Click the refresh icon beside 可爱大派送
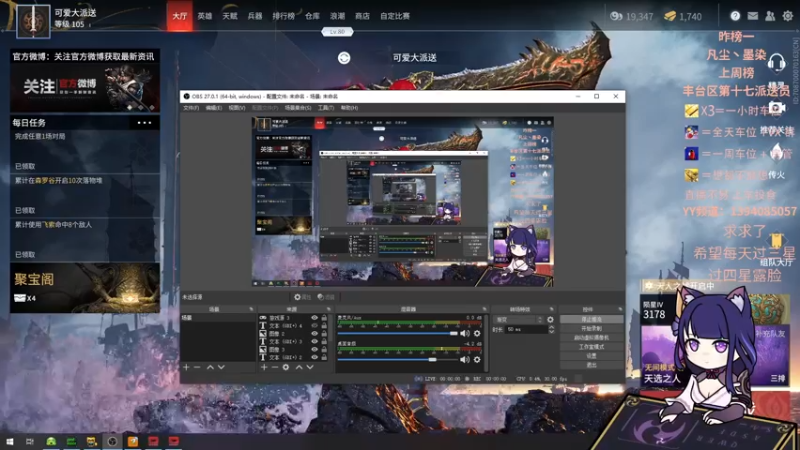Screen dimensions: 800x450 tap(344, 58)
